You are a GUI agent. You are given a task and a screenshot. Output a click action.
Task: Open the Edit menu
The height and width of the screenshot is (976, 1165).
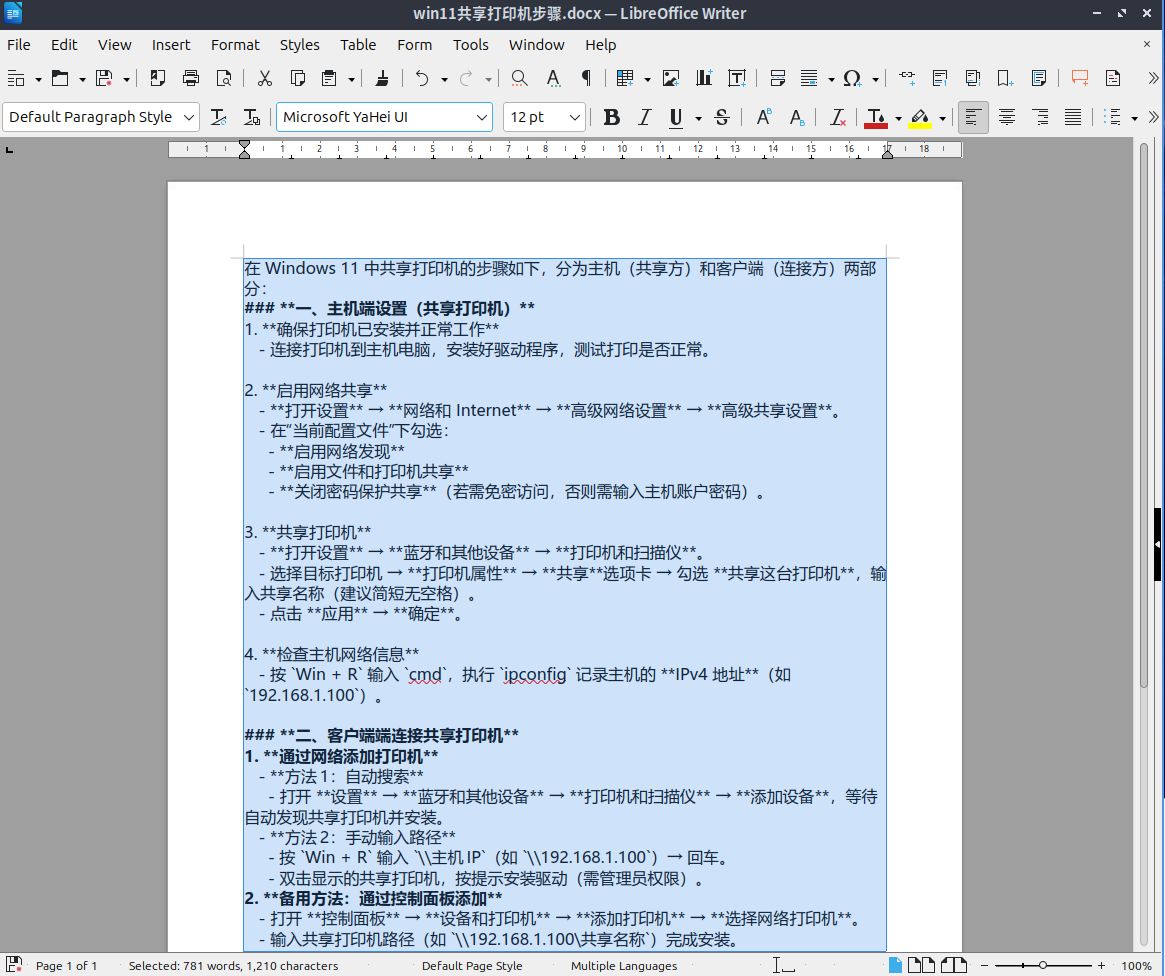click(x=64, y=45)
